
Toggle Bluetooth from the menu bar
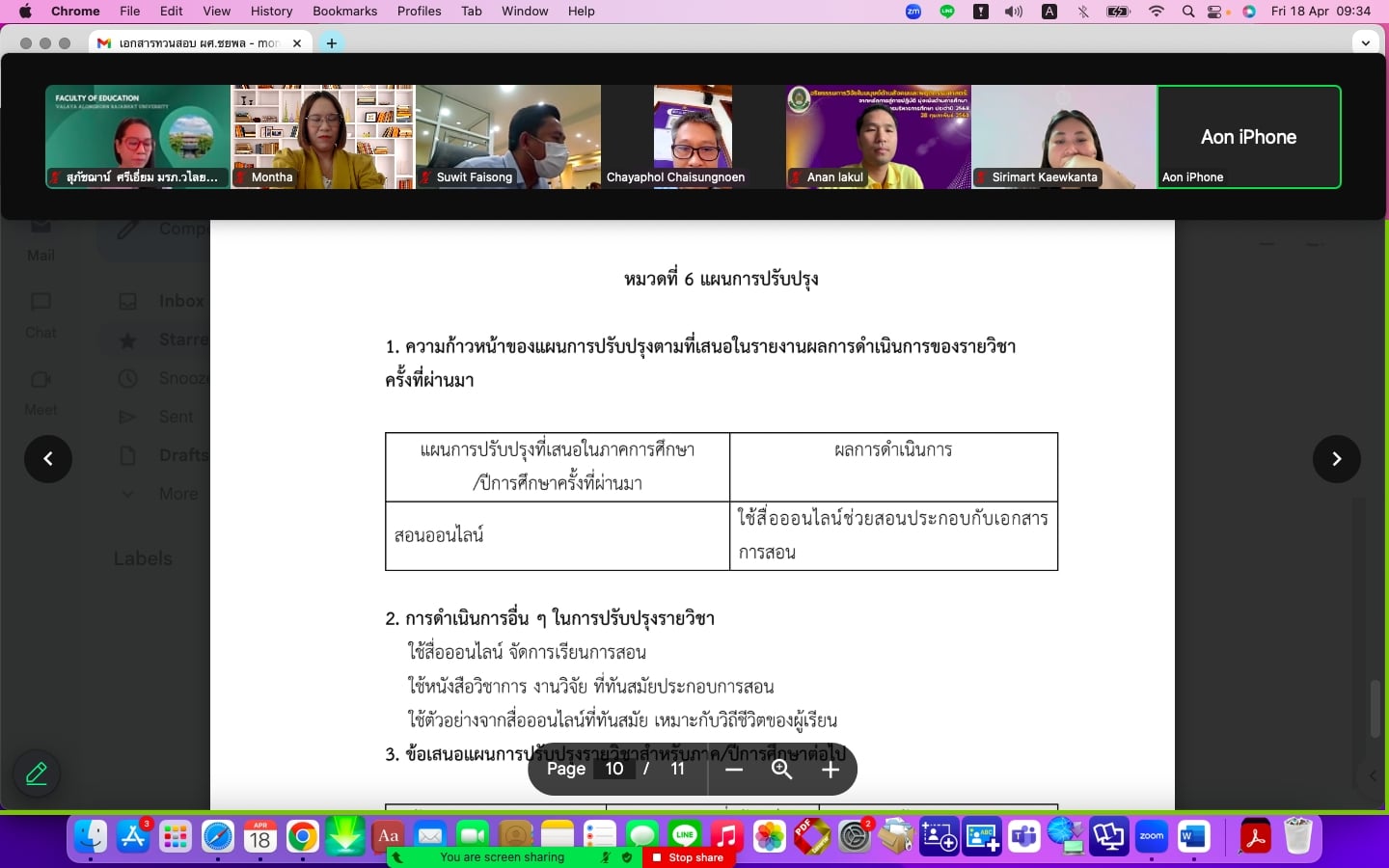(1083, 12)
